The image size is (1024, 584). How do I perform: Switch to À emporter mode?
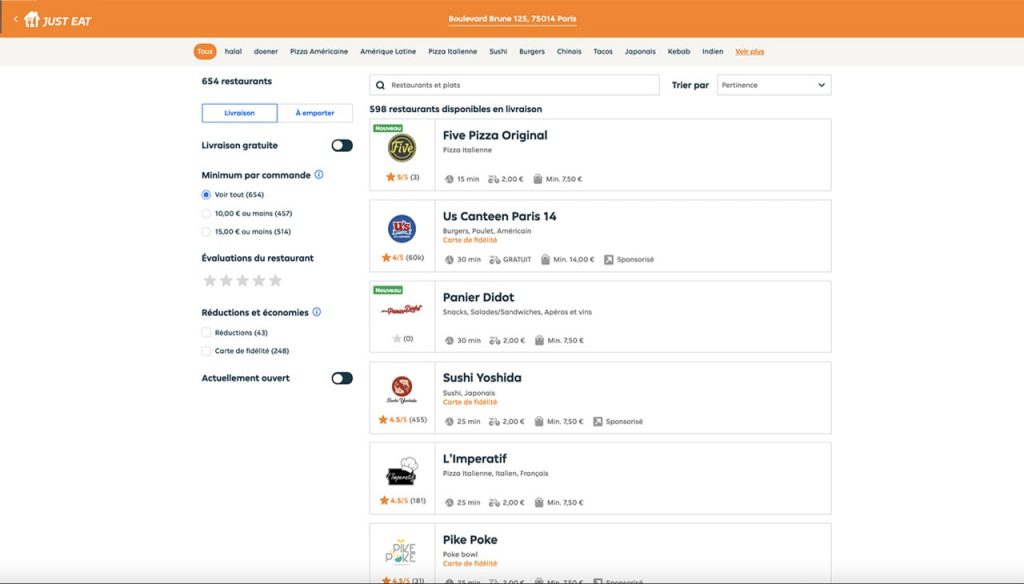click(315, 113)
